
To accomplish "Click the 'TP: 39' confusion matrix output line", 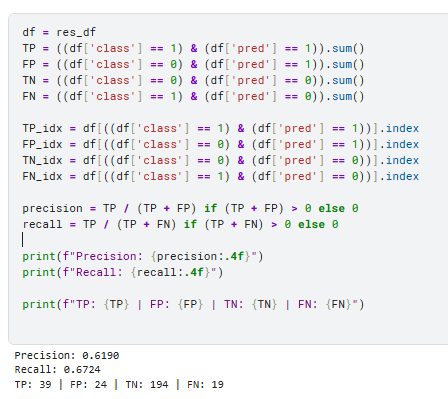I will click(119, 384).
